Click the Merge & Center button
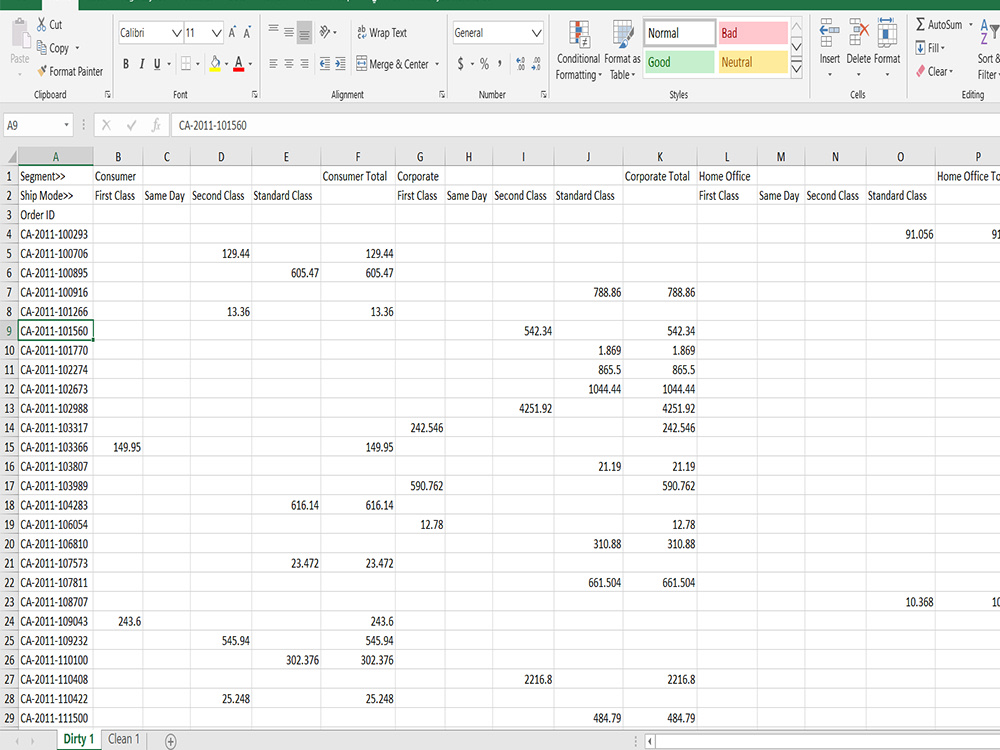The height and width of the screenshot is (750, 1000). tap(392, 64)
